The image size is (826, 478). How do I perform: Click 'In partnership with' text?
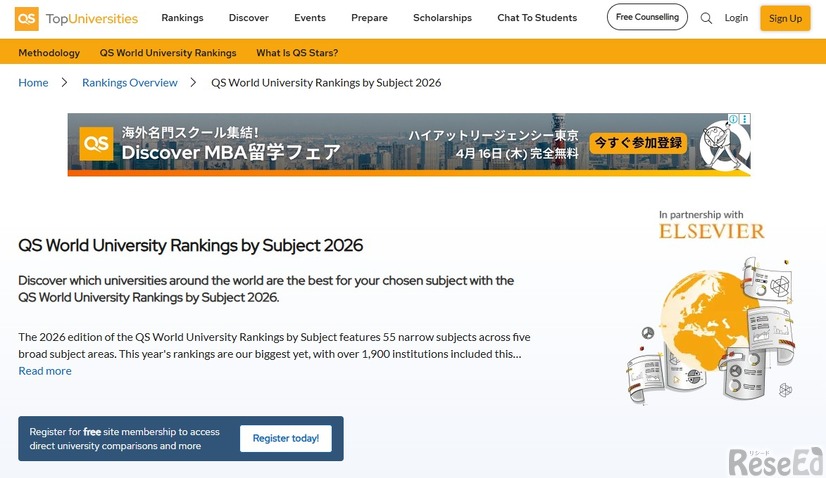pyautogui.click(x=701, y=214)
